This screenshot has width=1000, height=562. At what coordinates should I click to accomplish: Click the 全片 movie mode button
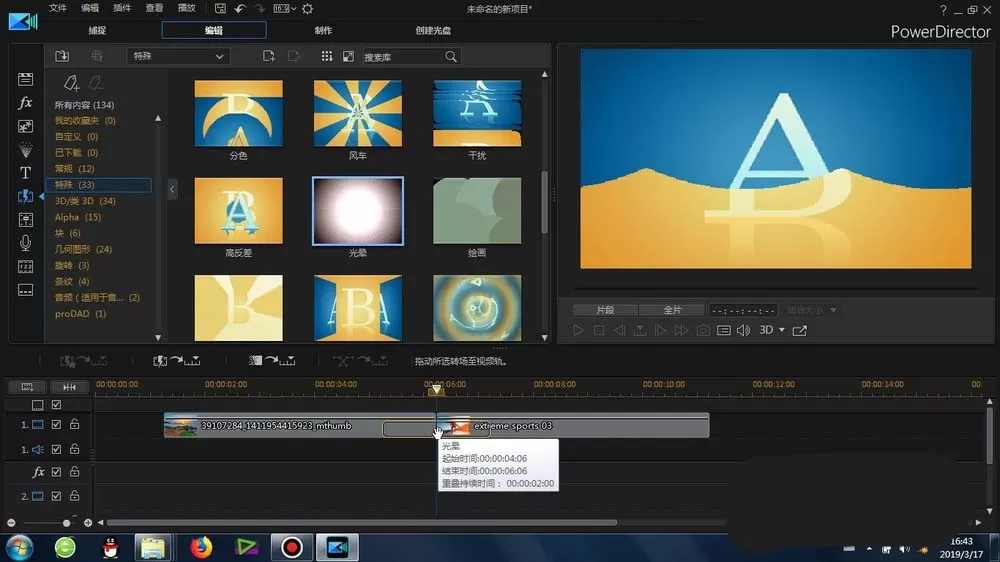point(672,310)
